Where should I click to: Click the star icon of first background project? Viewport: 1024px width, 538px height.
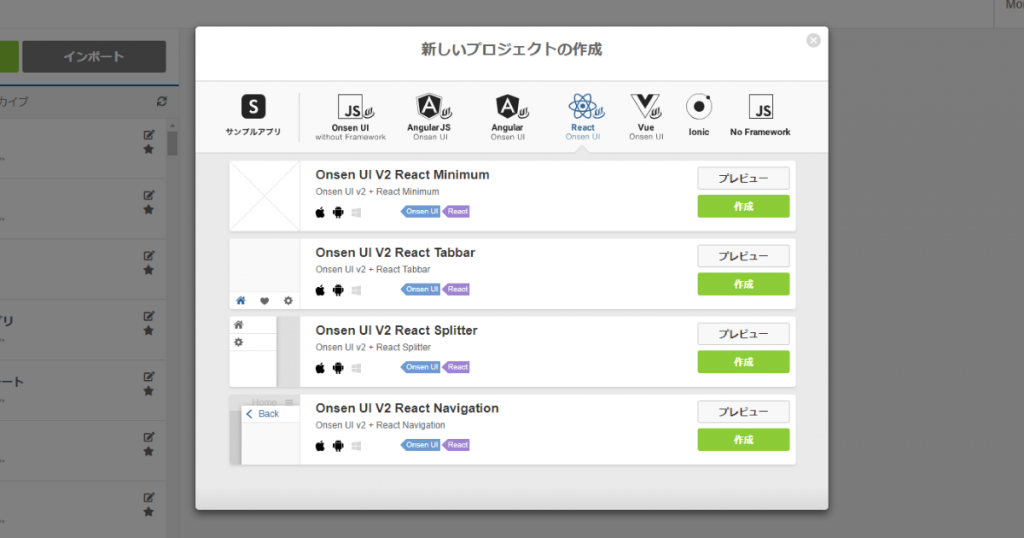pos(149,150)
